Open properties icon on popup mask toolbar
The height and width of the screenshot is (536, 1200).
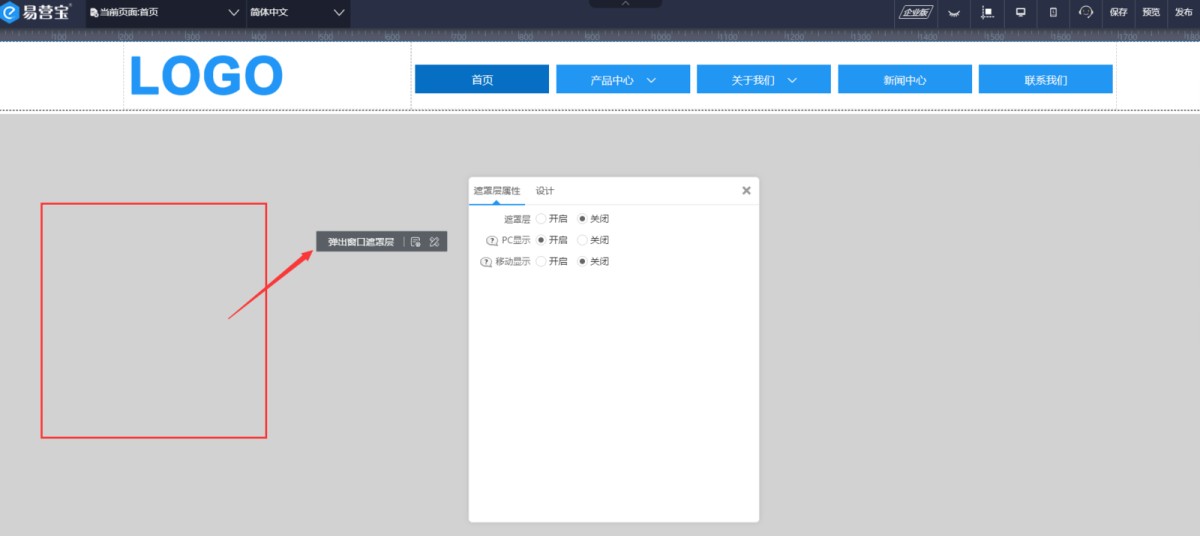pyautogui.click(x=416, y=242)
